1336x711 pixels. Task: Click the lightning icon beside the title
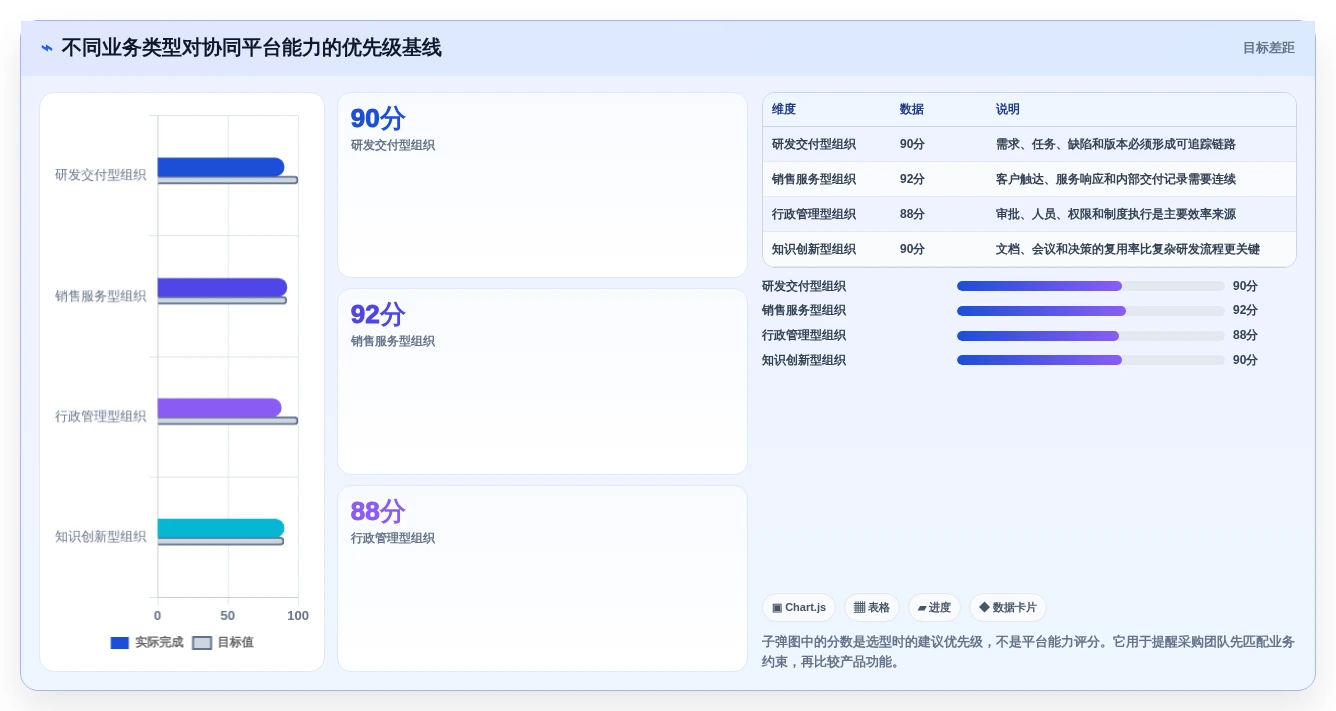tap(47, 48)
